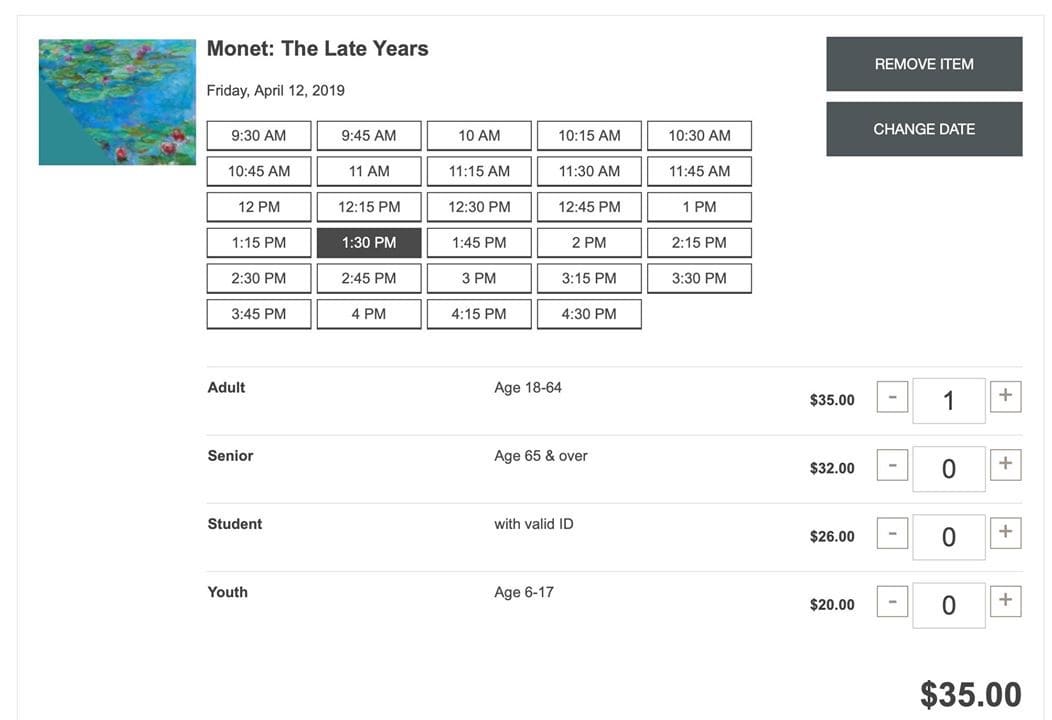The width and height of the screenshot is (1052, 720).
Task: Add a Youth ticket with plus
Action: coord(1005,601)
